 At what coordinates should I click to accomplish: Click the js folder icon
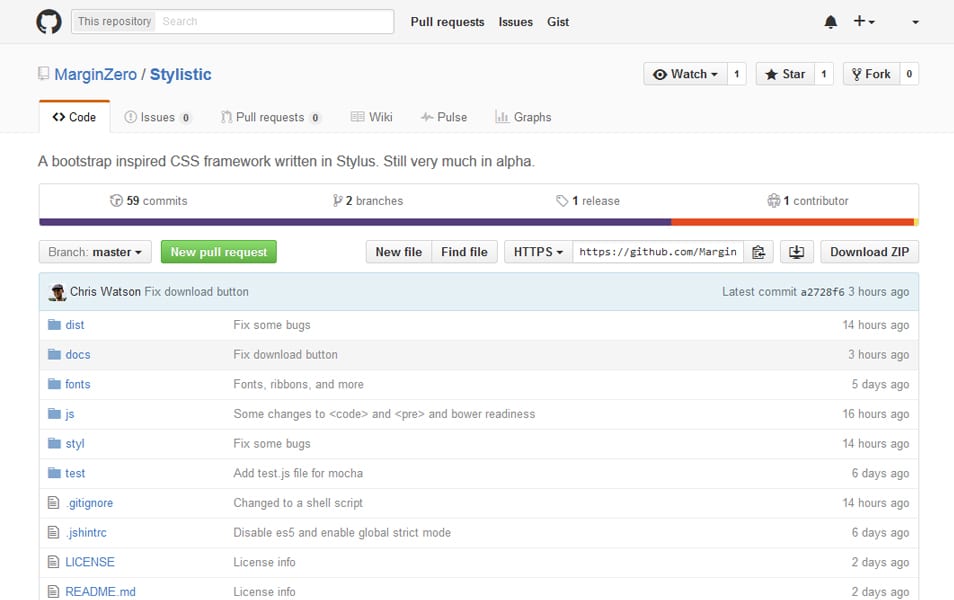tap(54, 414)
